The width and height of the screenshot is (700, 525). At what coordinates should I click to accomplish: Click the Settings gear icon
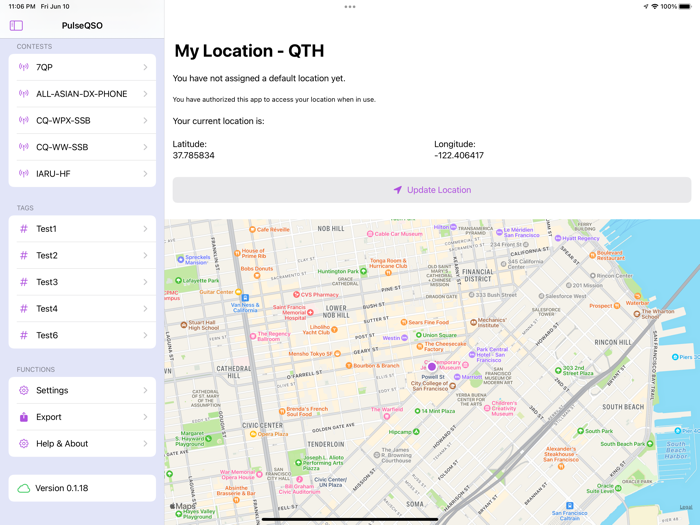[x=24, y=390]
